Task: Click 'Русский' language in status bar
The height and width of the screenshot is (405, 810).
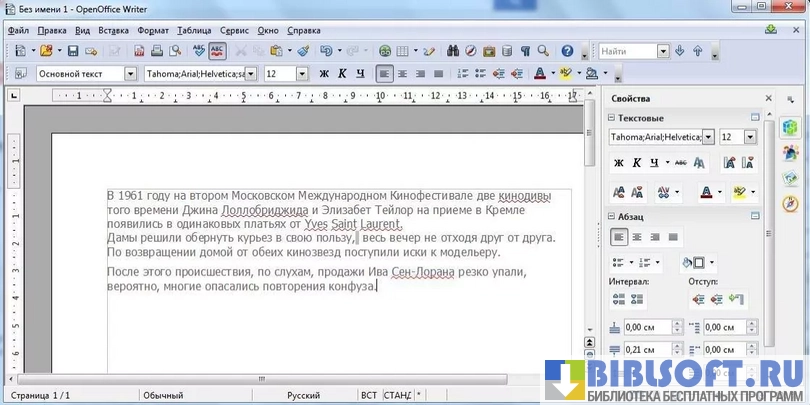Action: point(303,396)
